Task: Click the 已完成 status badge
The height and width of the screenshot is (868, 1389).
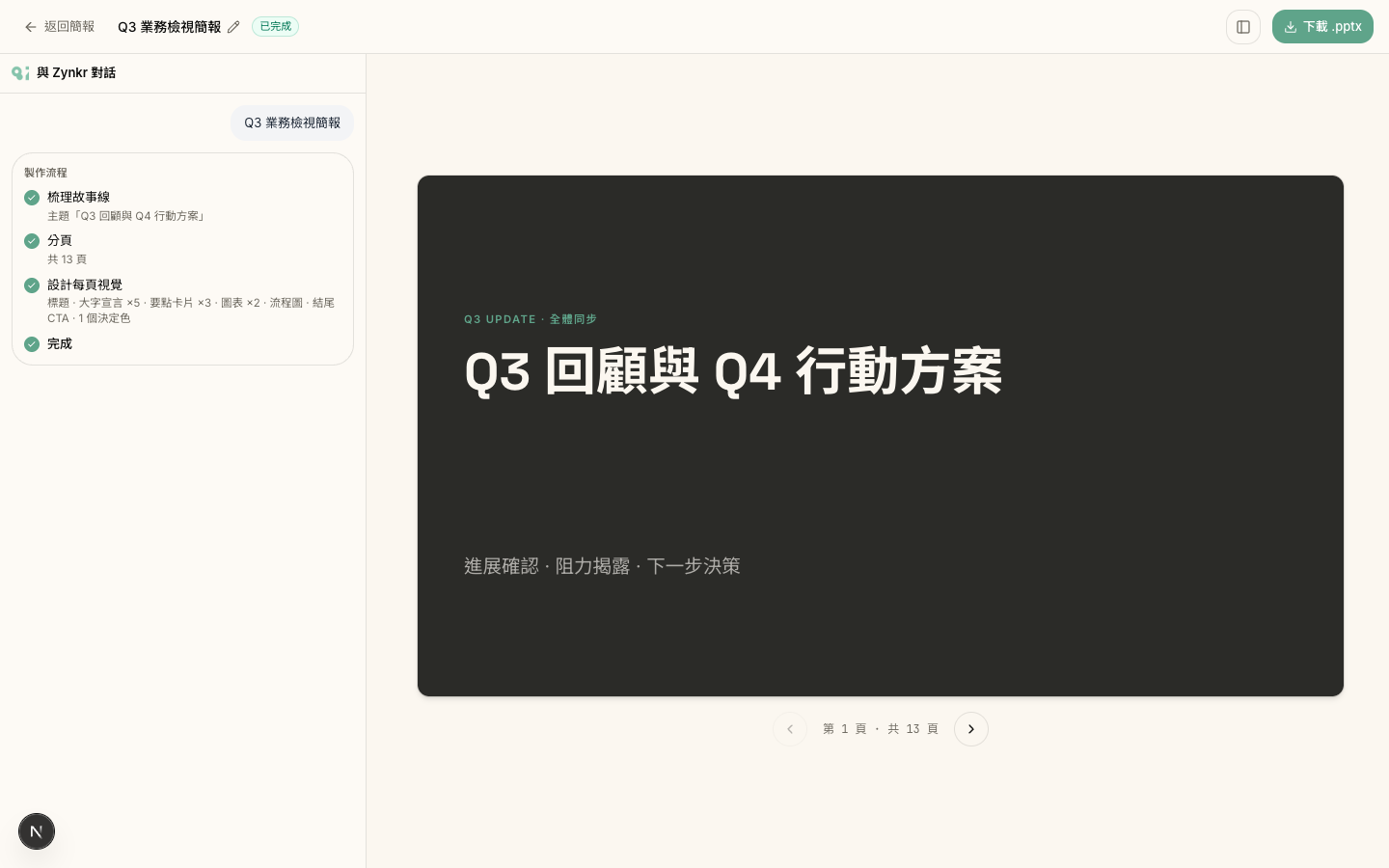Action: point(275,27)
